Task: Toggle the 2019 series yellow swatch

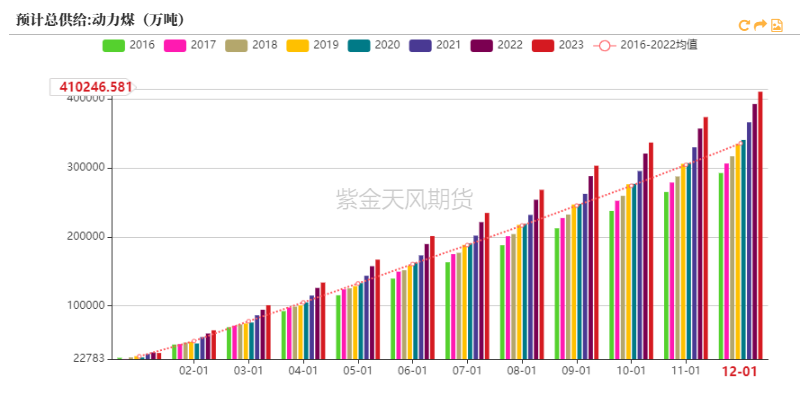Action: [297, 45]
